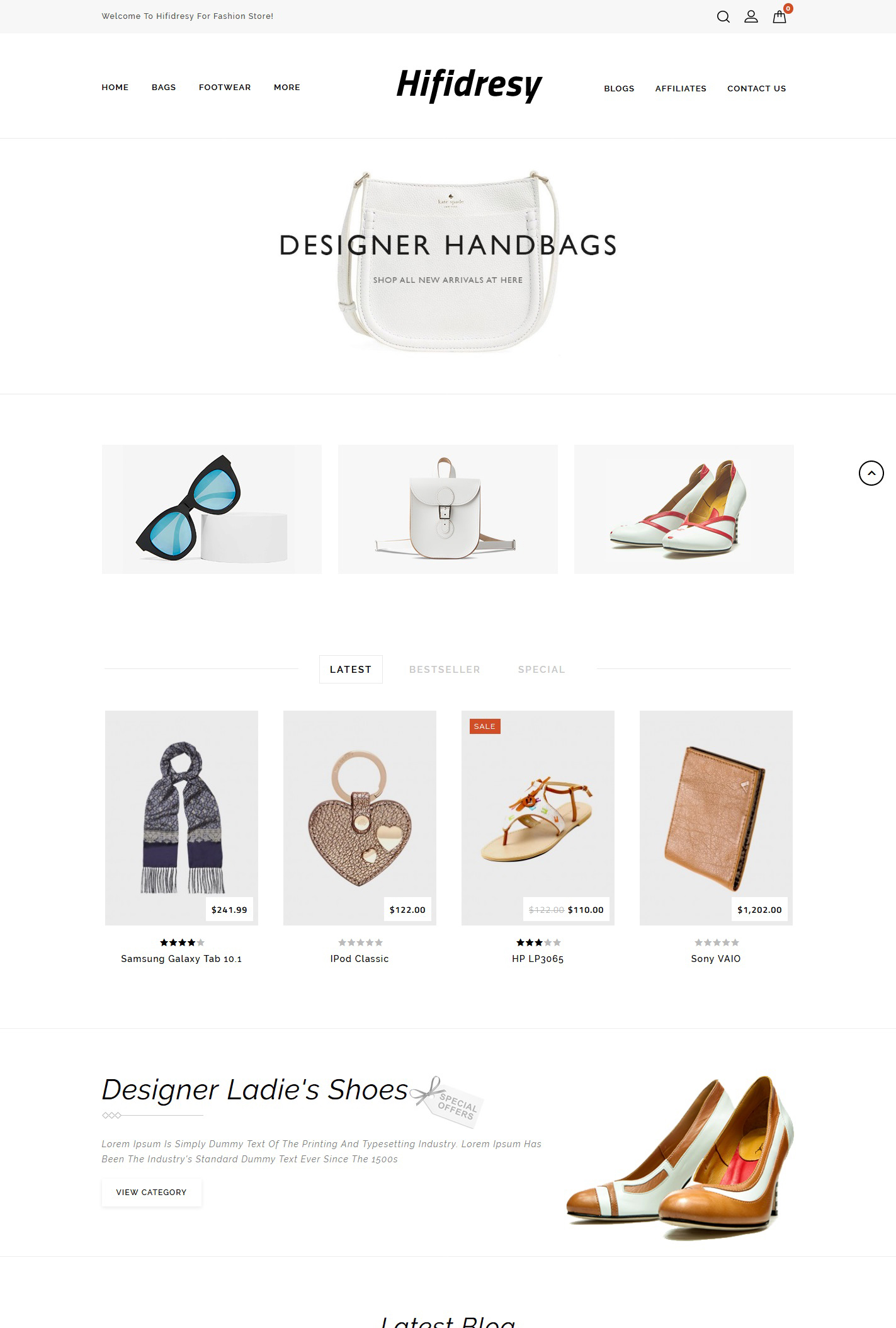Rate the Samsung Galaxy Tab 10.1 stars

(x=182, y=942)
